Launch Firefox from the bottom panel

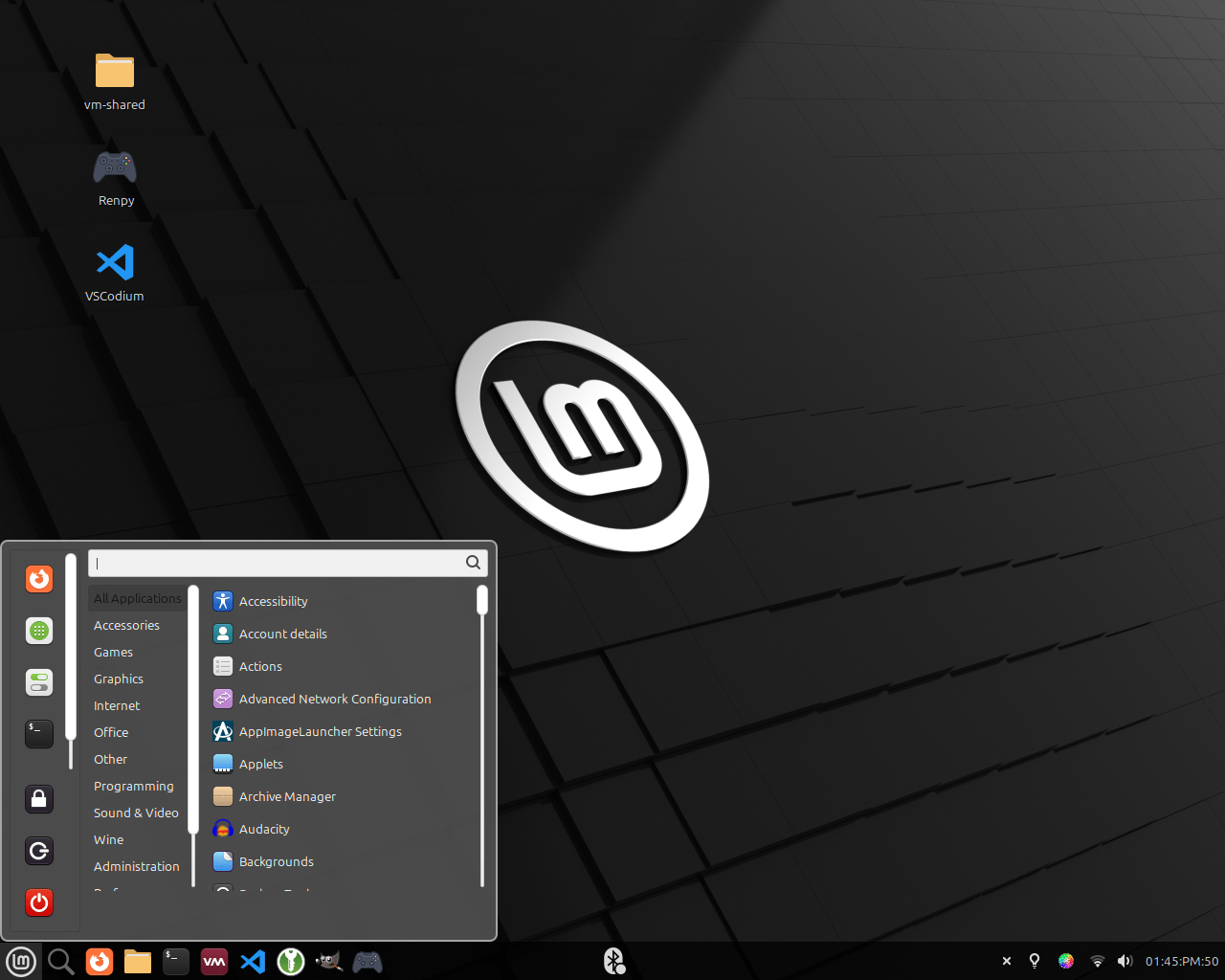tap(100, 961)
